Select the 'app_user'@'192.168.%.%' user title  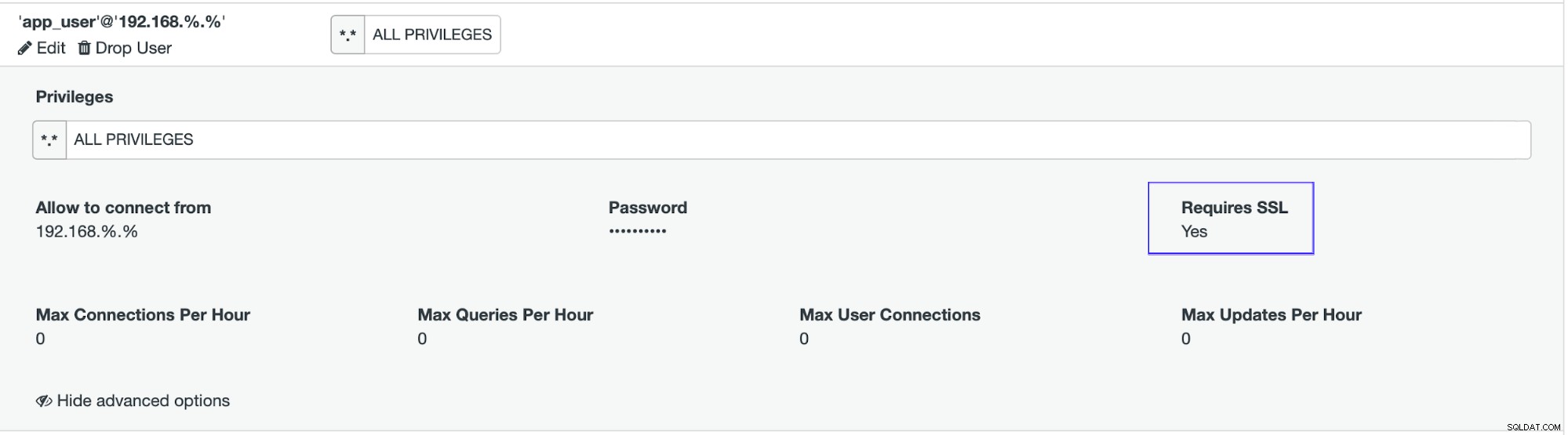pyautogui.click(x=122, y=22)
